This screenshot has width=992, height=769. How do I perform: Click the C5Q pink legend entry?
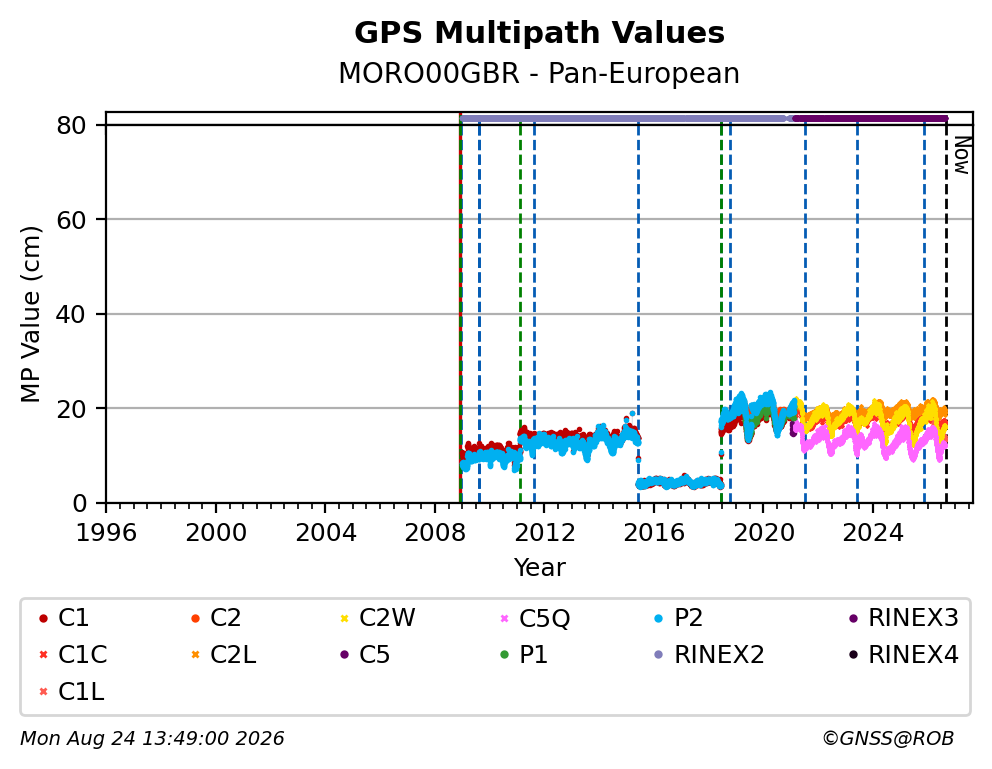point(535,618)
